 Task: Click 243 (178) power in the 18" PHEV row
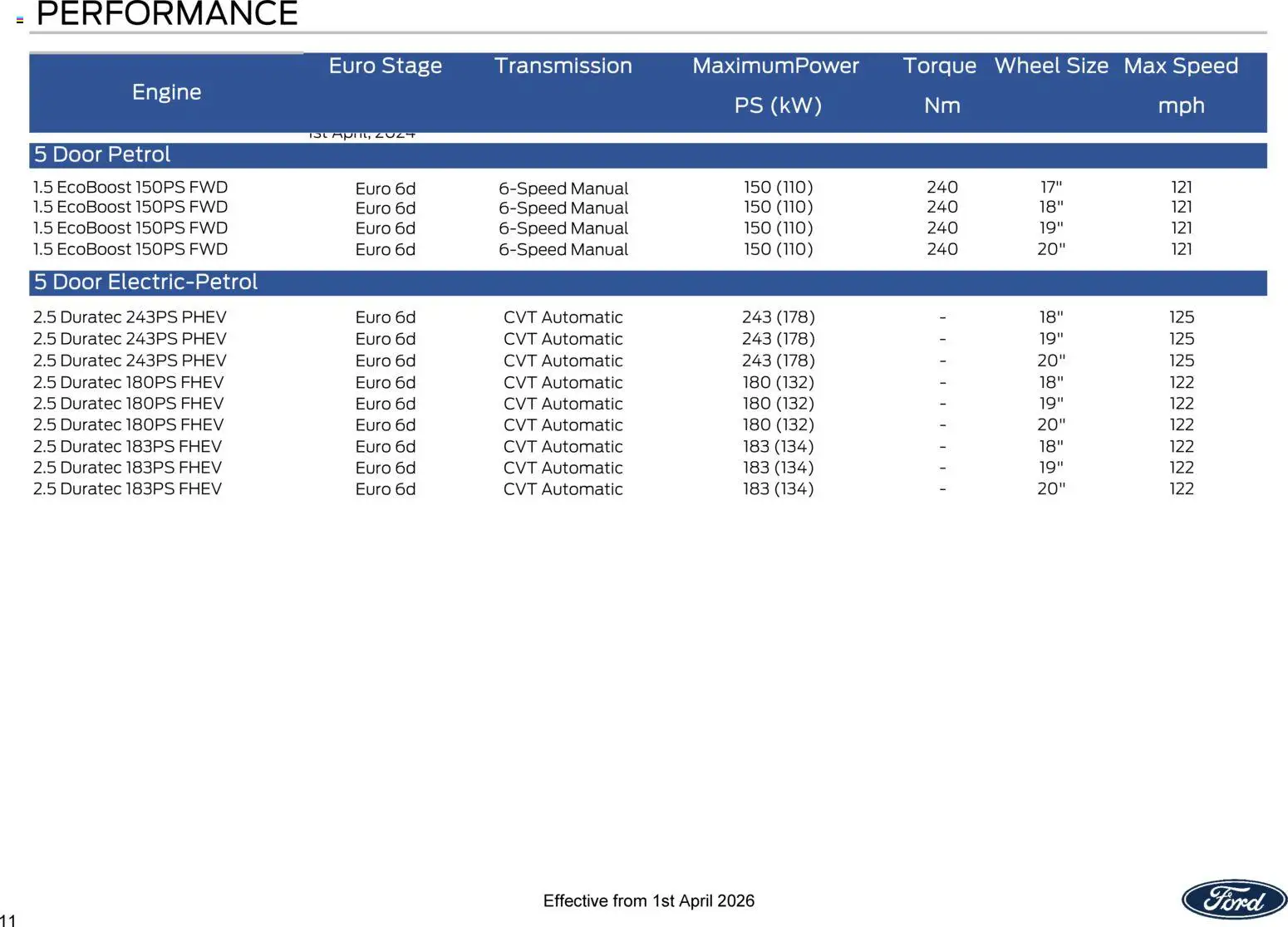pos(778,317)
